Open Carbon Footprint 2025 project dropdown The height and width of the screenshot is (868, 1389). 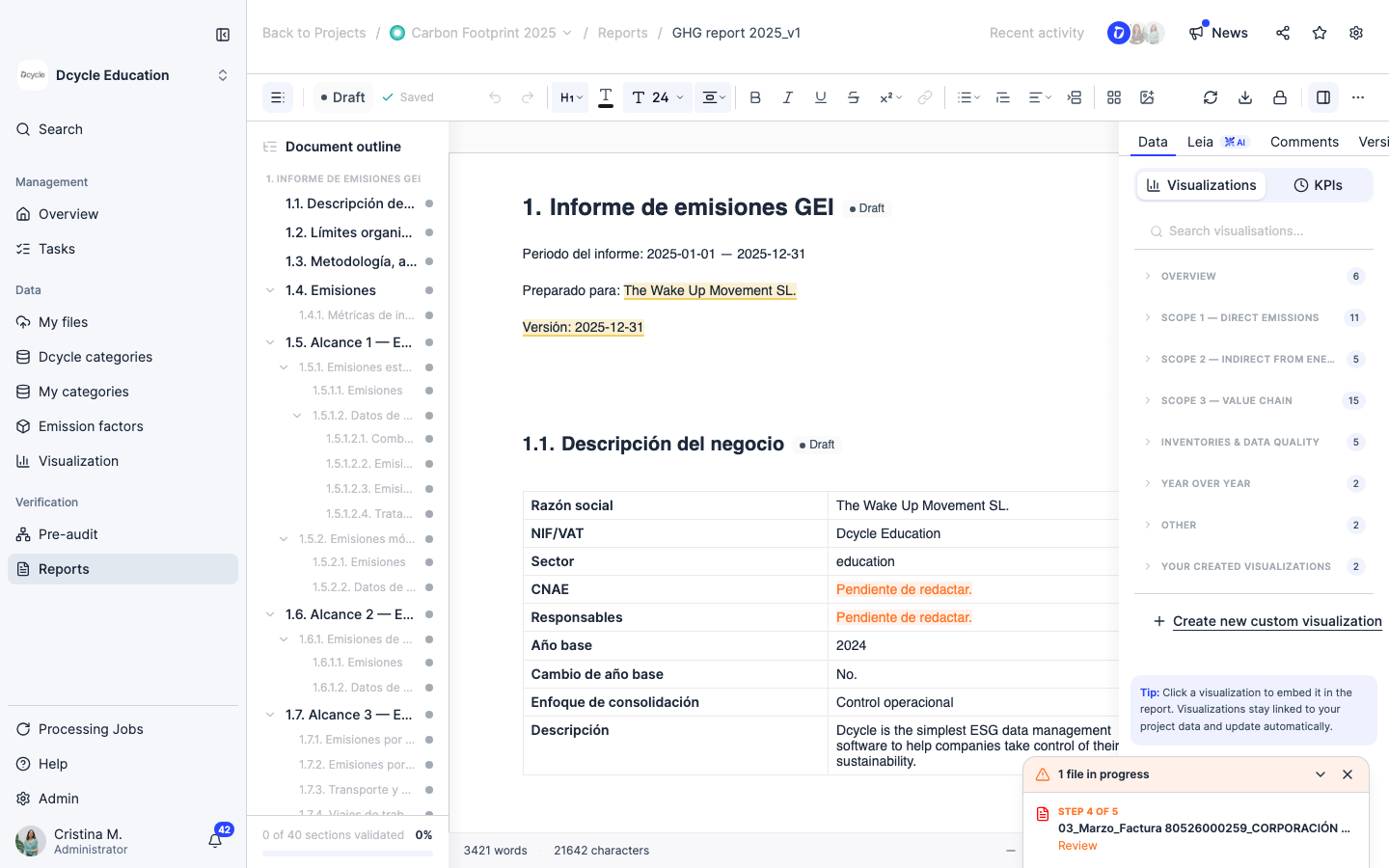click(480, 33)
